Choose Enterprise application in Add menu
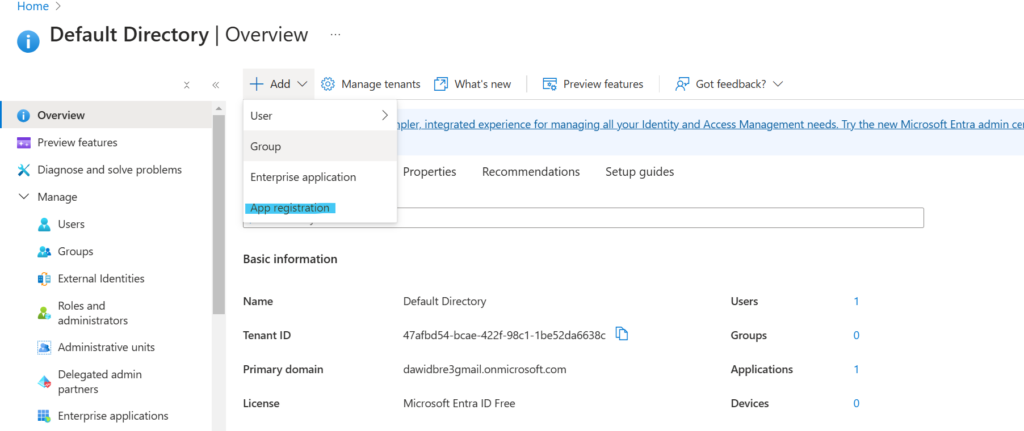This screenshot has width=1024, height=431. [x=303, y=177]
